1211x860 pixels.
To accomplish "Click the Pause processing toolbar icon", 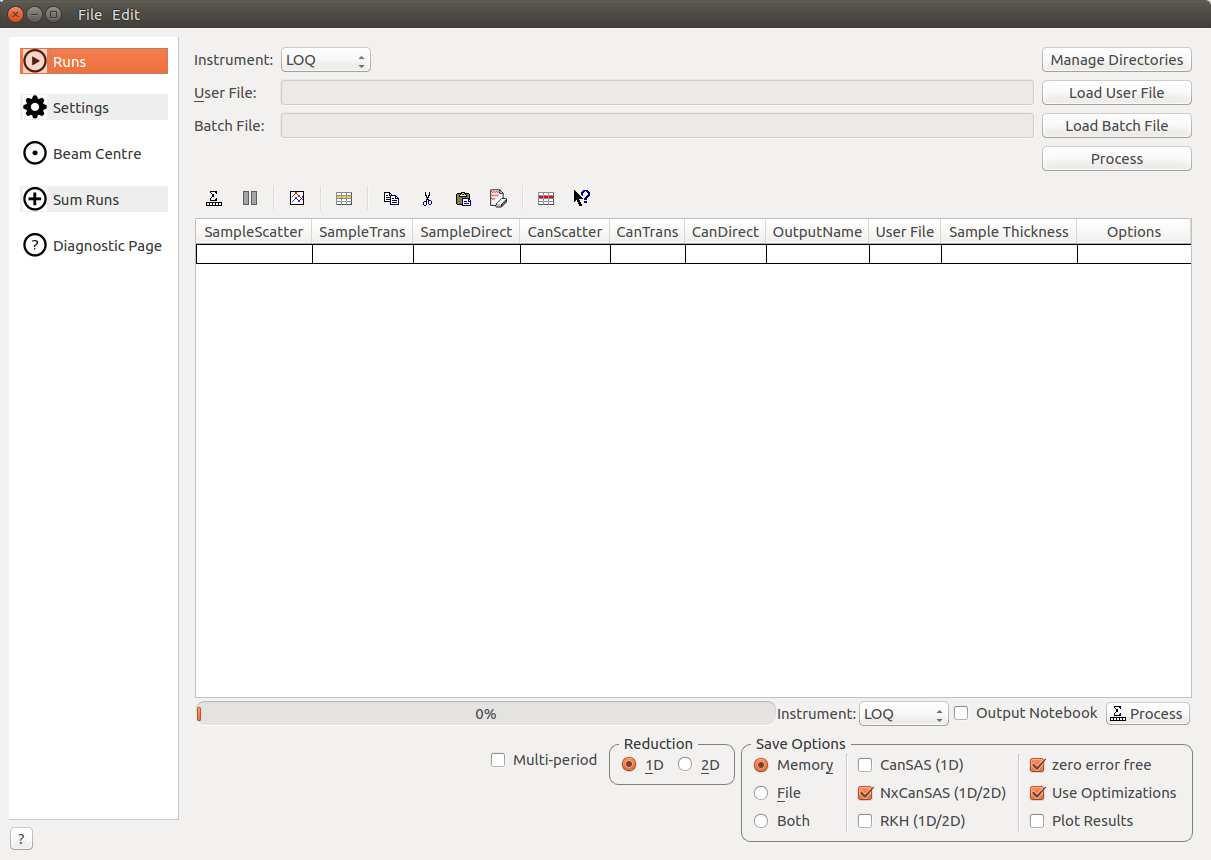I will (250, 198).
